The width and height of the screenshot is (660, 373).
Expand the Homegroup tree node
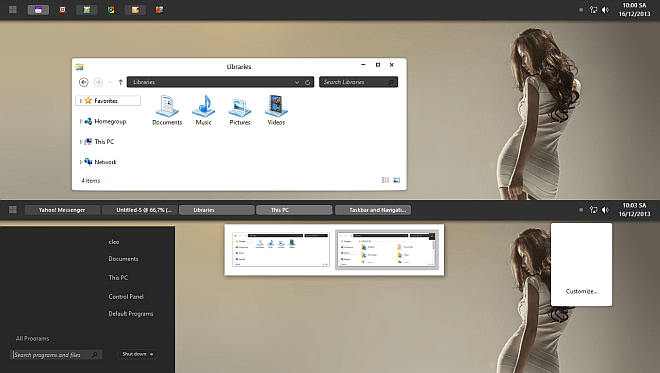coord(80,121)
